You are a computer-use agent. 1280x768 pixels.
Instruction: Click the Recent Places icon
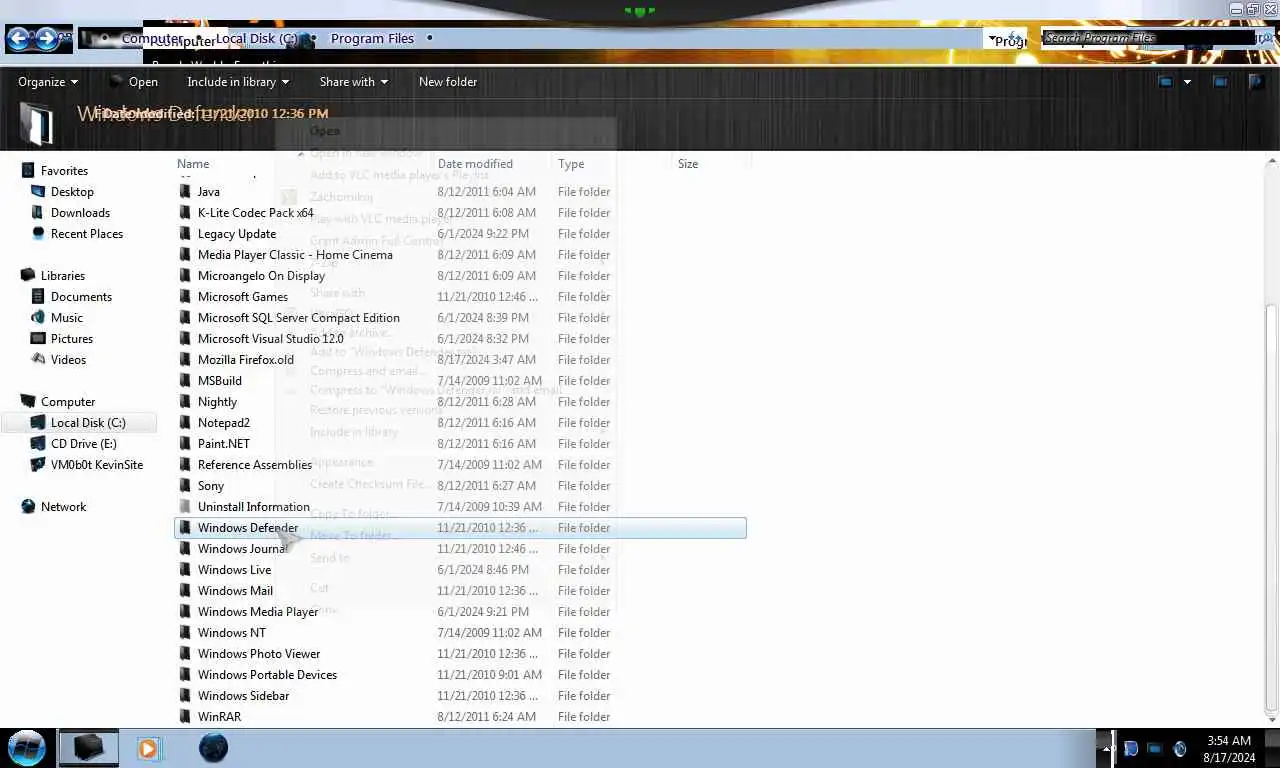(x=38, y=234)
